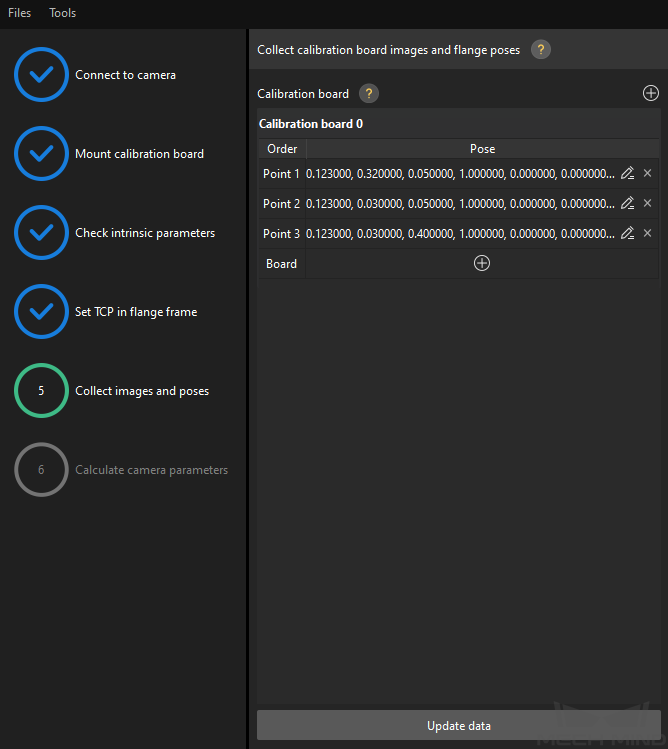The image size is (668, 749).
Task: Go to Connect to camera step label
Action: [x=125, y=75]
